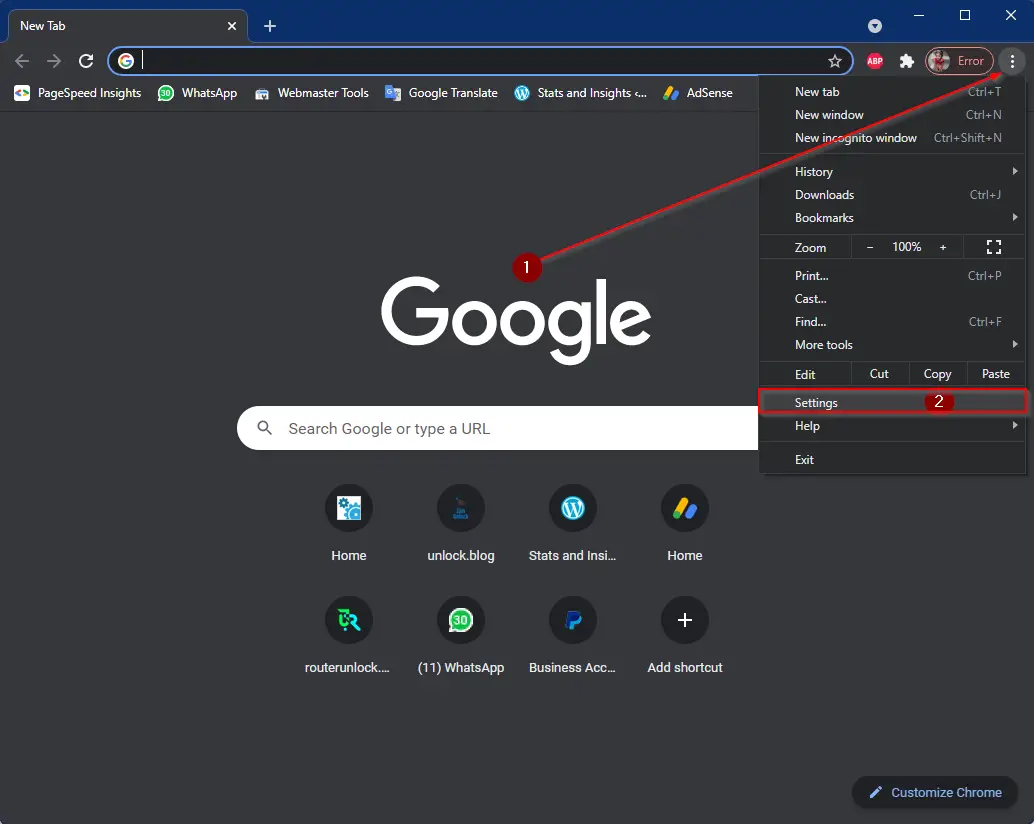Go back with the back arrow button
This screenshot has width=1034, height=824.
(22, 61)
